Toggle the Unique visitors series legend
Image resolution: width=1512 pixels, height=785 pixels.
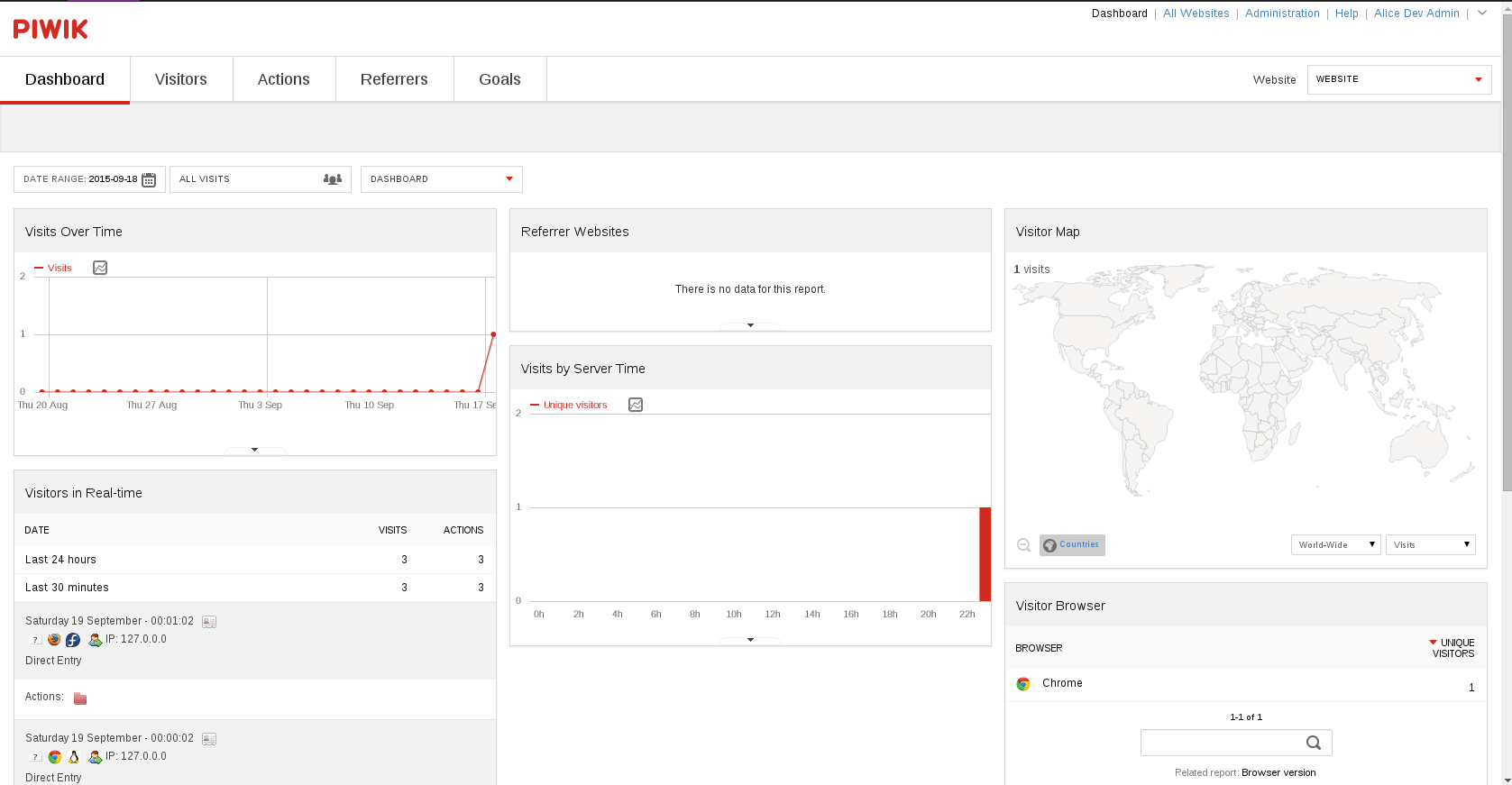(569, 405)
